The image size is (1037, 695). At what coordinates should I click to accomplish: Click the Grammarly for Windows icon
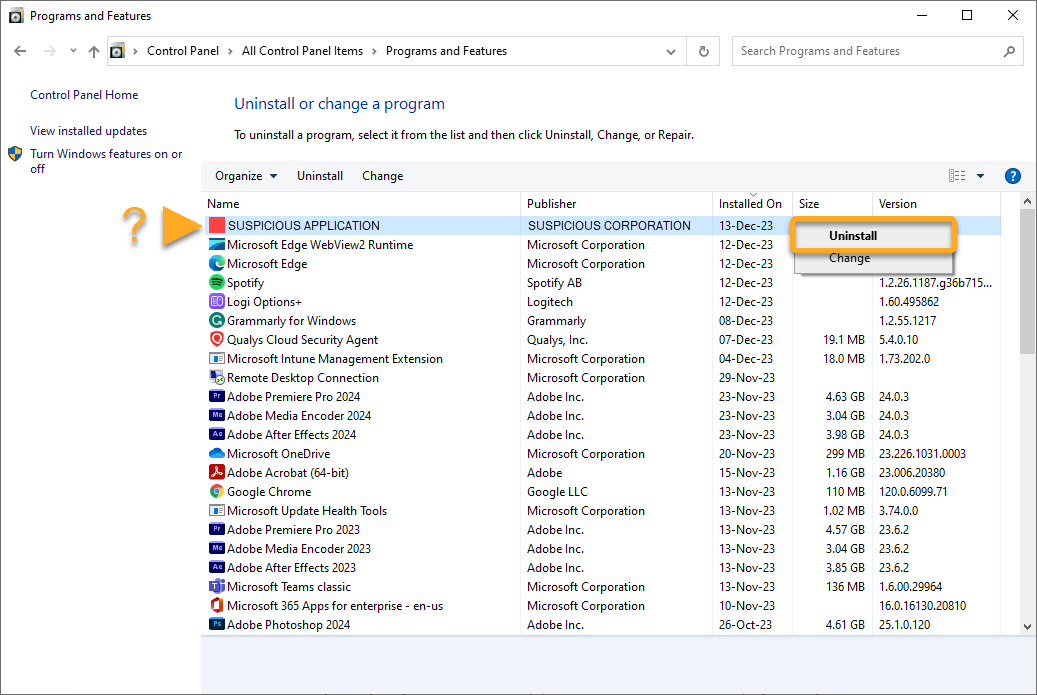click(217, 321)
